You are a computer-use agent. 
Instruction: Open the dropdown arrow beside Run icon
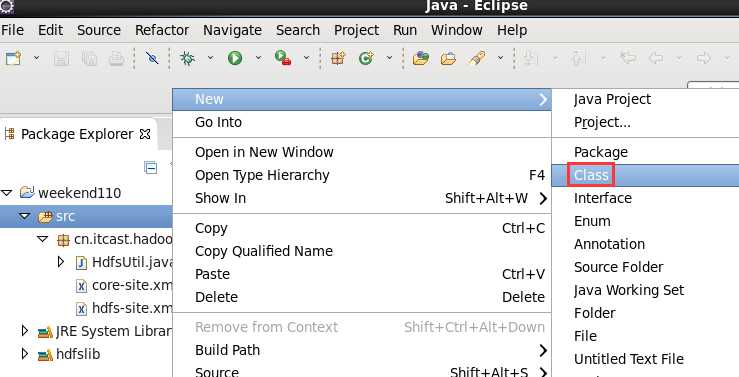click(x=258, y=58)
